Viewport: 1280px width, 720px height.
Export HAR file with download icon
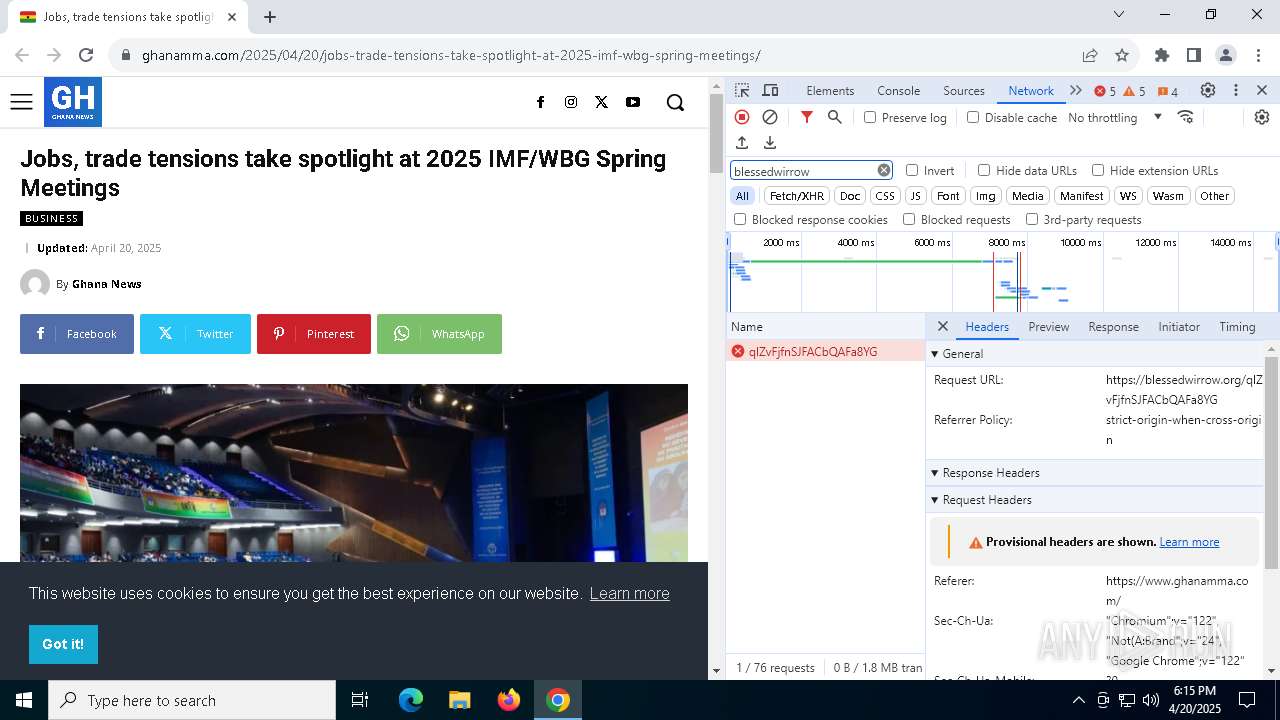click(x=770, y=143)
